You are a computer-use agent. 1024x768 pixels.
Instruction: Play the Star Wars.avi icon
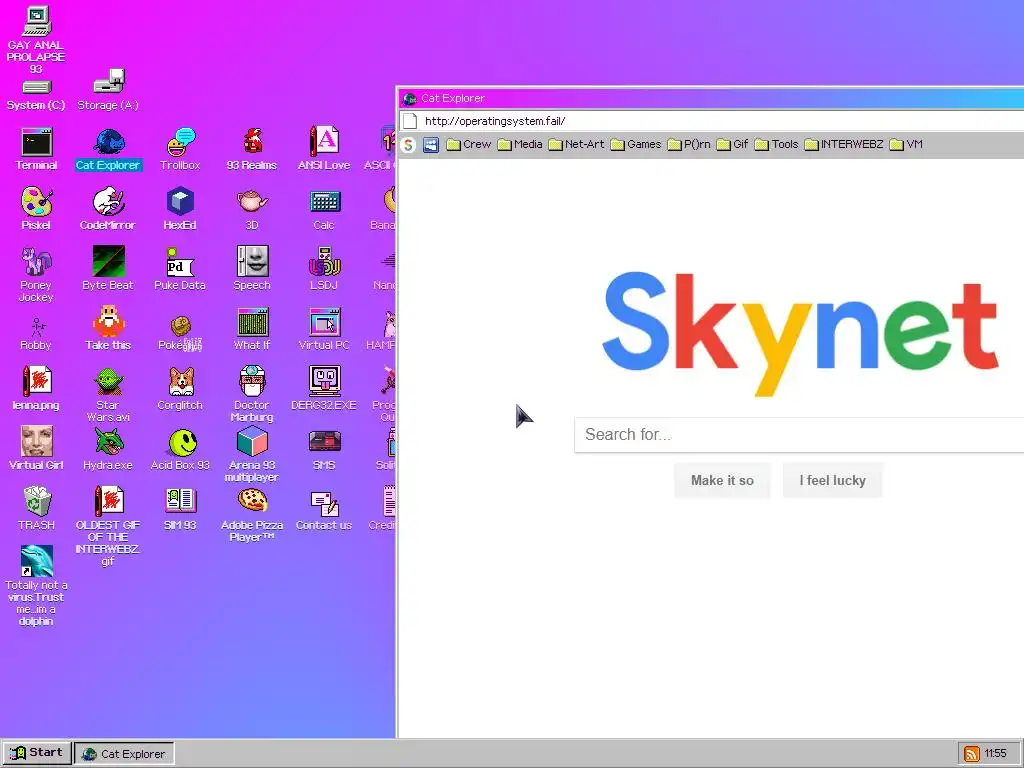(x=108, y=394)
